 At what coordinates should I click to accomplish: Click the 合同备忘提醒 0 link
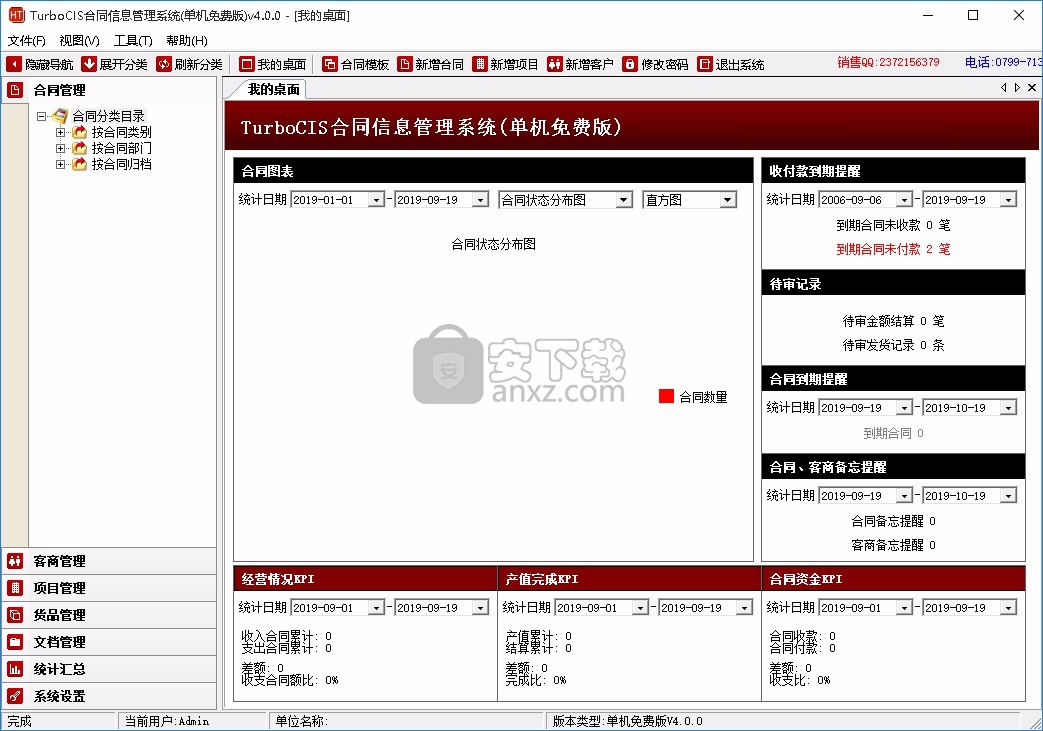893,521
